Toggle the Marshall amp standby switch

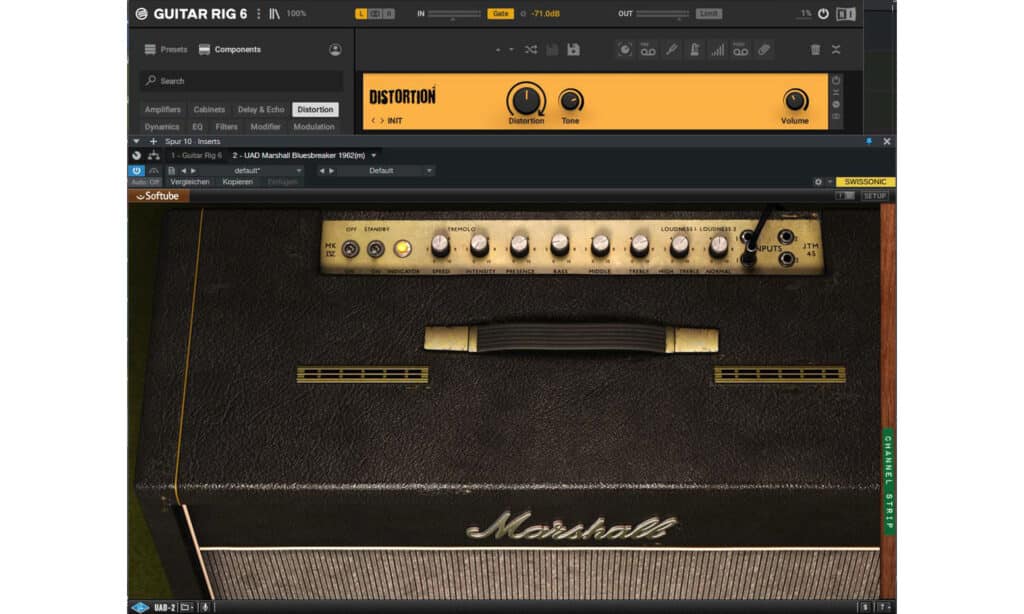click(376, 248)
